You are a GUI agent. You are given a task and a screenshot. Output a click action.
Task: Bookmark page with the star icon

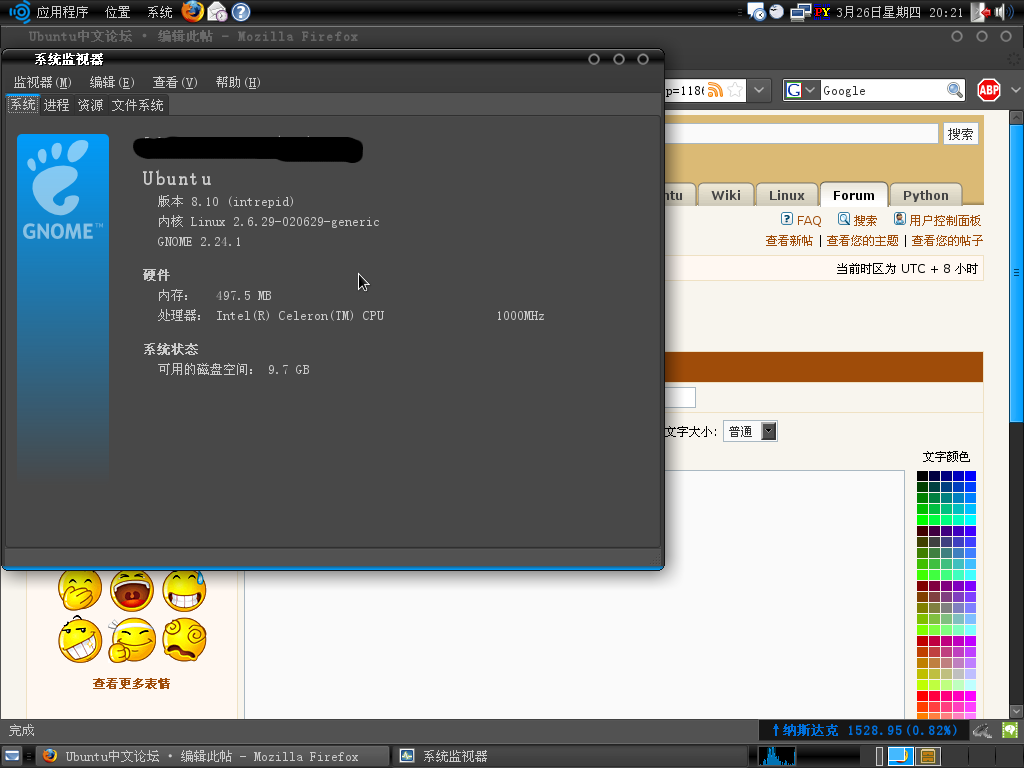click(x=735, y=90)
